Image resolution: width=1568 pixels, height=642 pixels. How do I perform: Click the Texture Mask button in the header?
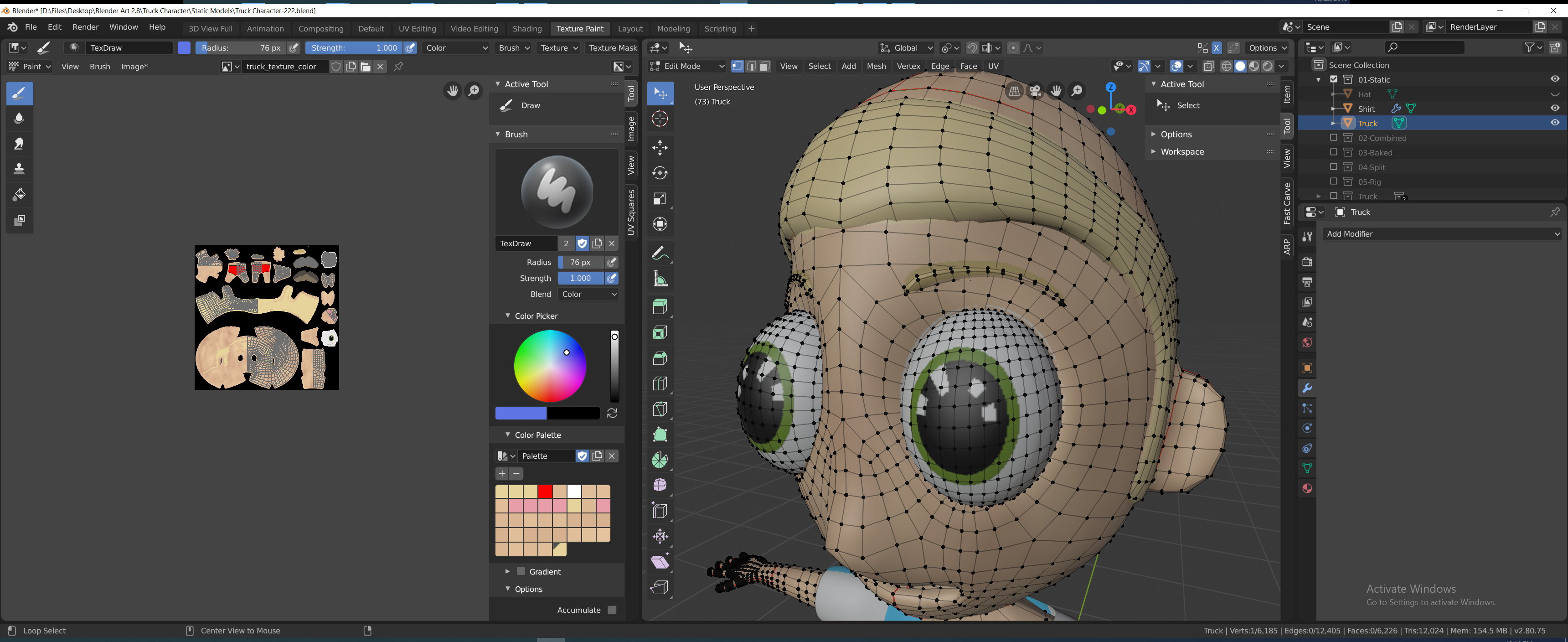(612, 47)
